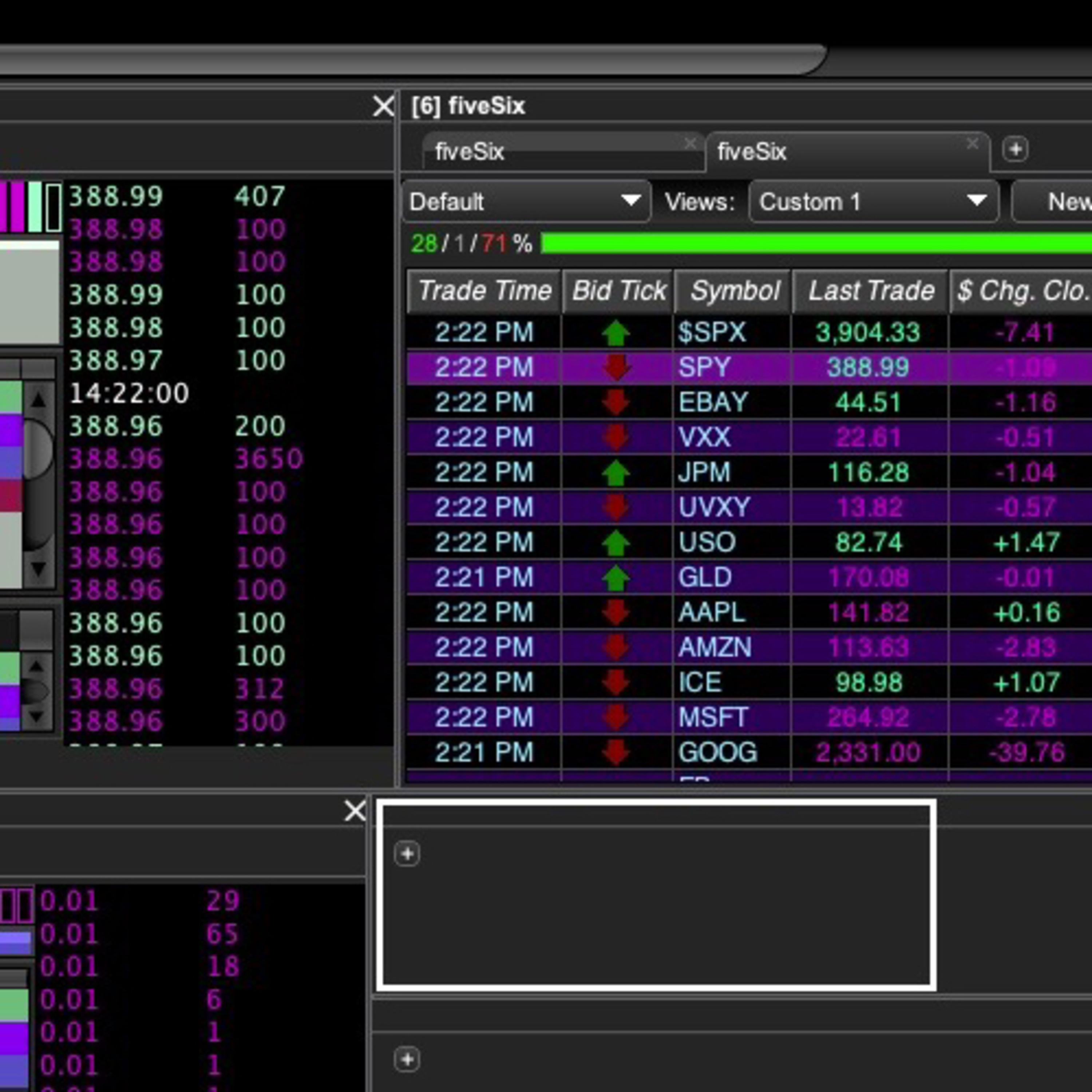Click the 407 trade size entry
This screenshot has width=1092, height=1092.
click(260, 196)
